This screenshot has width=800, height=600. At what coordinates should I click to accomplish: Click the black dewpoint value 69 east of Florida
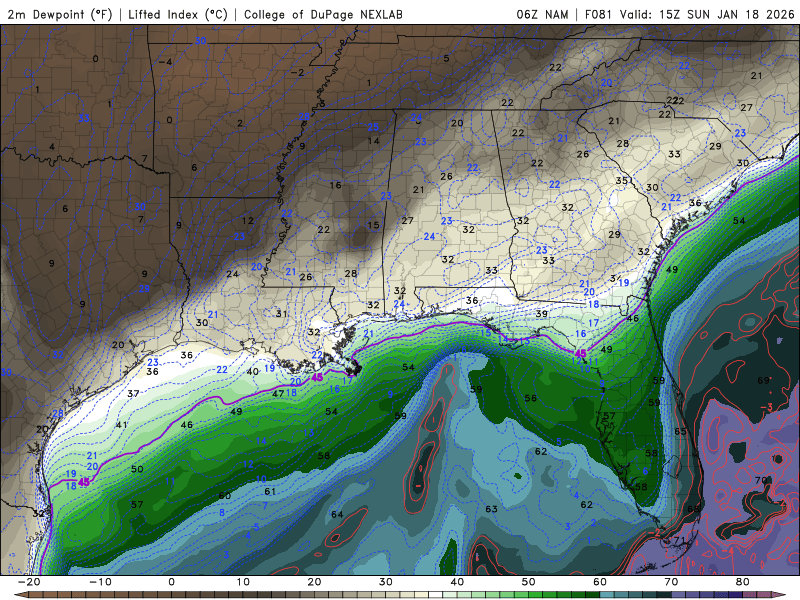point(763,380)
